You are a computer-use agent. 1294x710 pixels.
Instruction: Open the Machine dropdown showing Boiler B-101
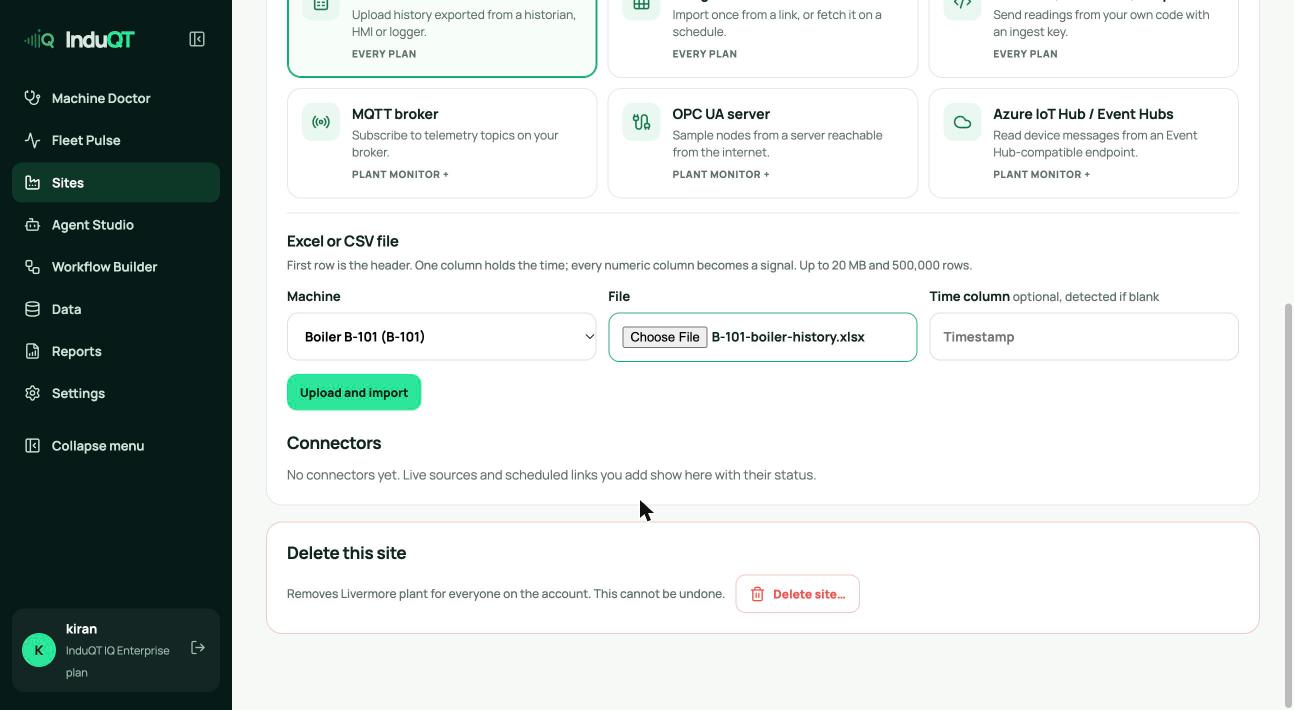click(442, 337)
